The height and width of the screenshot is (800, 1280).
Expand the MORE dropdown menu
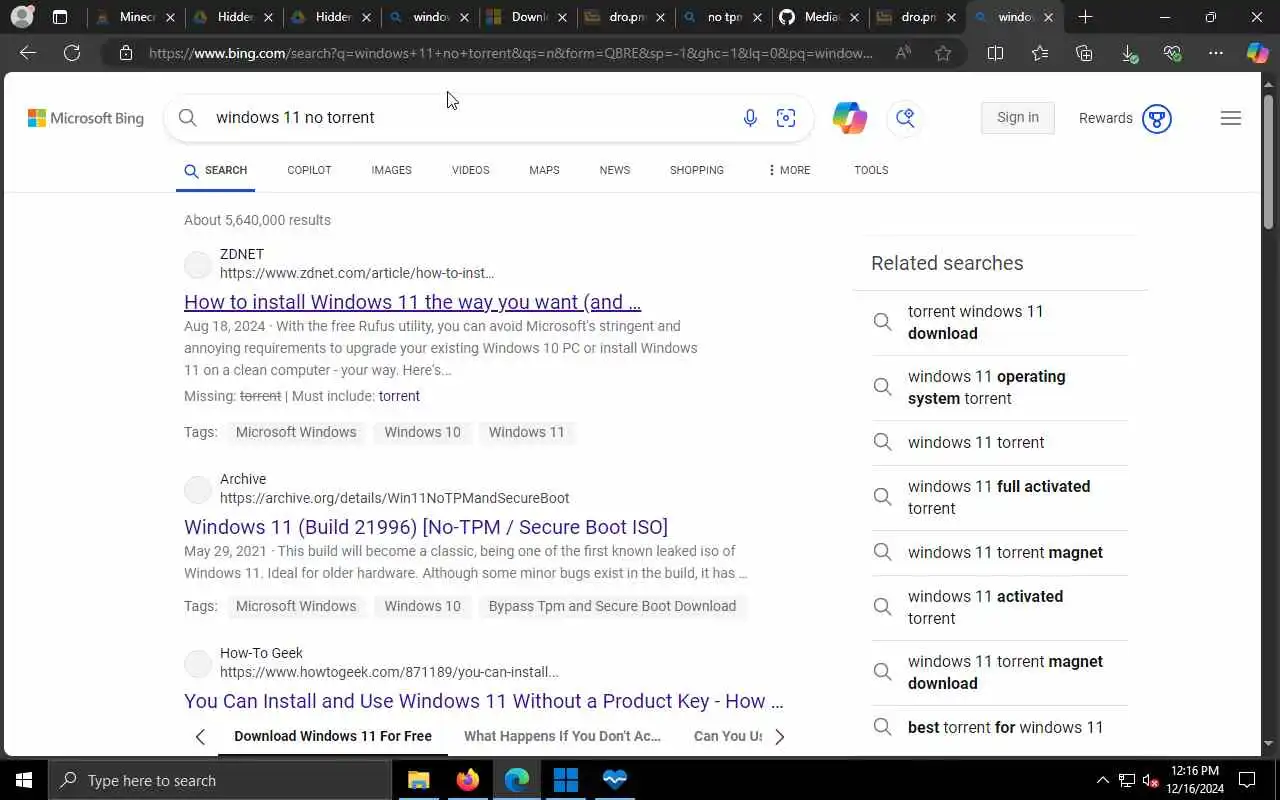click(x=789, y=170)
